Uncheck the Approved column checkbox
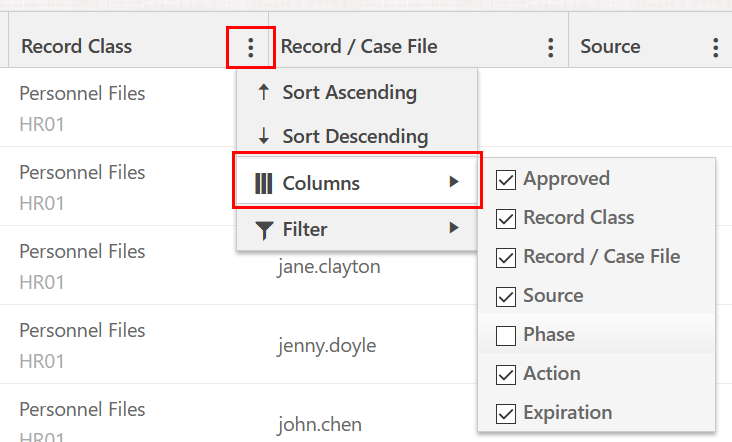The height and width of the screenshot is (442, 732). tap(506, 180)
